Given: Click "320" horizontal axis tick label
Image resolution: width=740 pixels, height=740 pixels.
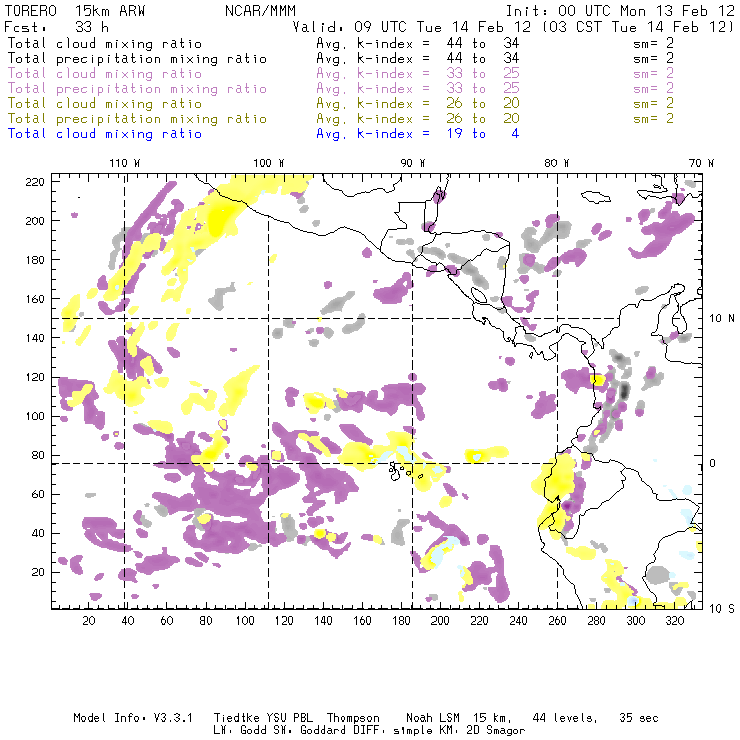Looking at the screenshot, I should coord(674,621).
